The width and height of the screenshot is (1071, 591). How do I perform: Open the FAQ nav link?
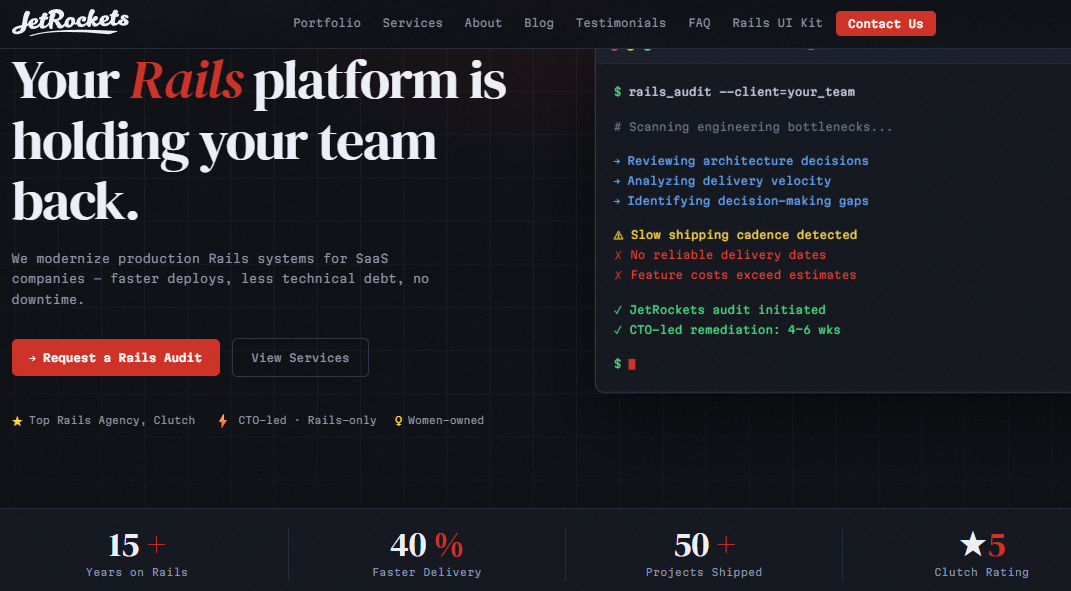(699, 23)
